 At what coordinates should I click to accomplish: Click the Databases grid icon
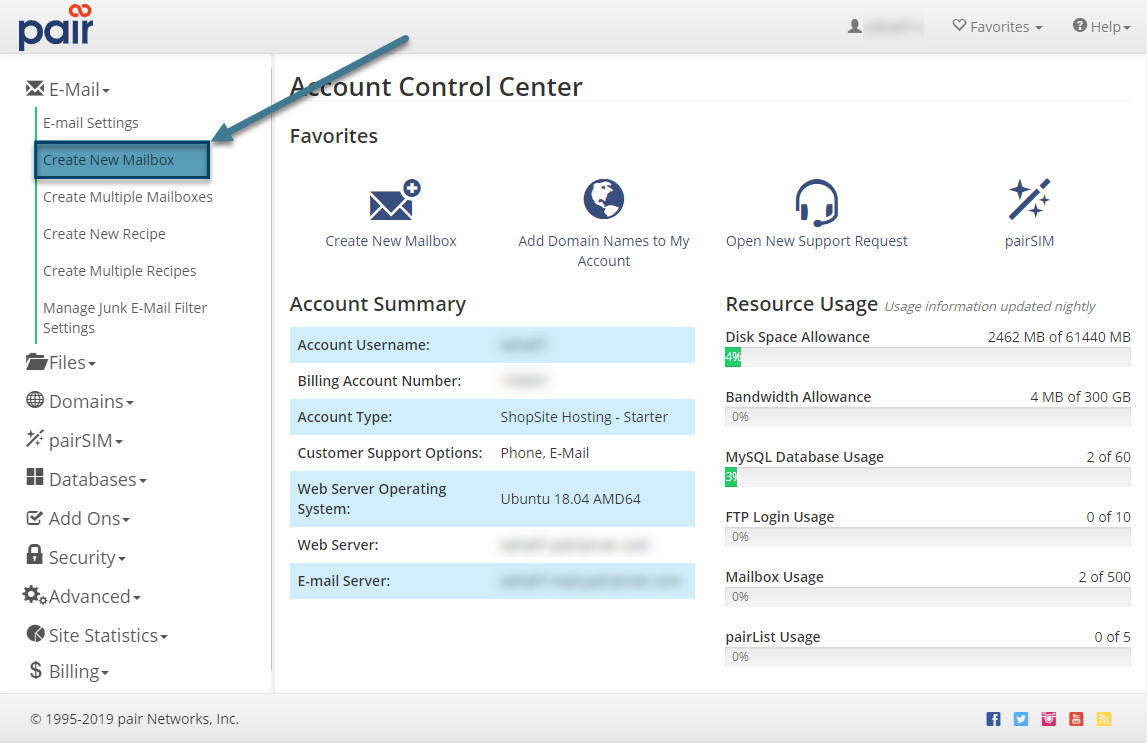point(34,477)
